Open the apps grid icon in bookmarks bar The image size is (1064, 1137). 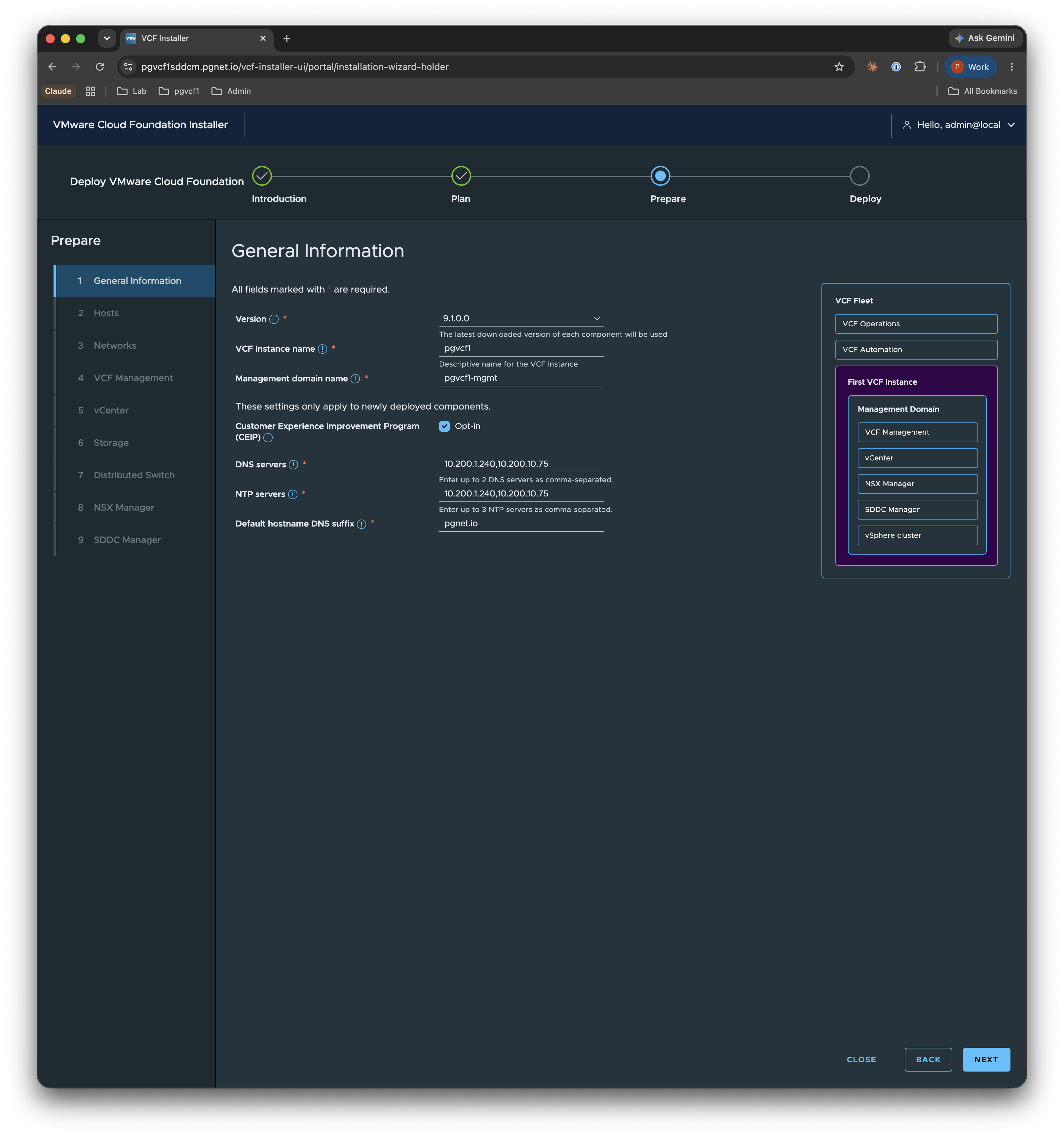coord(90,91)
